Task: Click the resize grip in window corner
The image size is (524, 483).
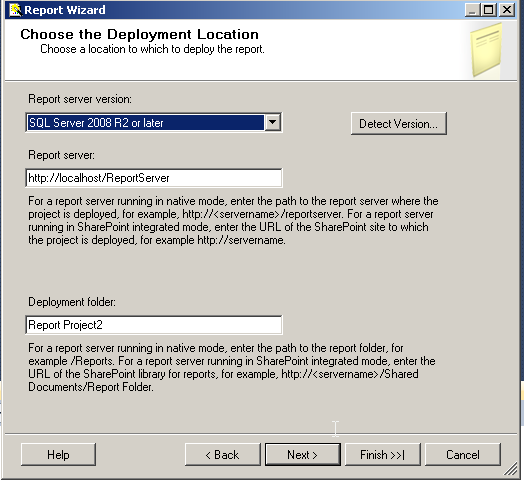Action: coord(511,469)
